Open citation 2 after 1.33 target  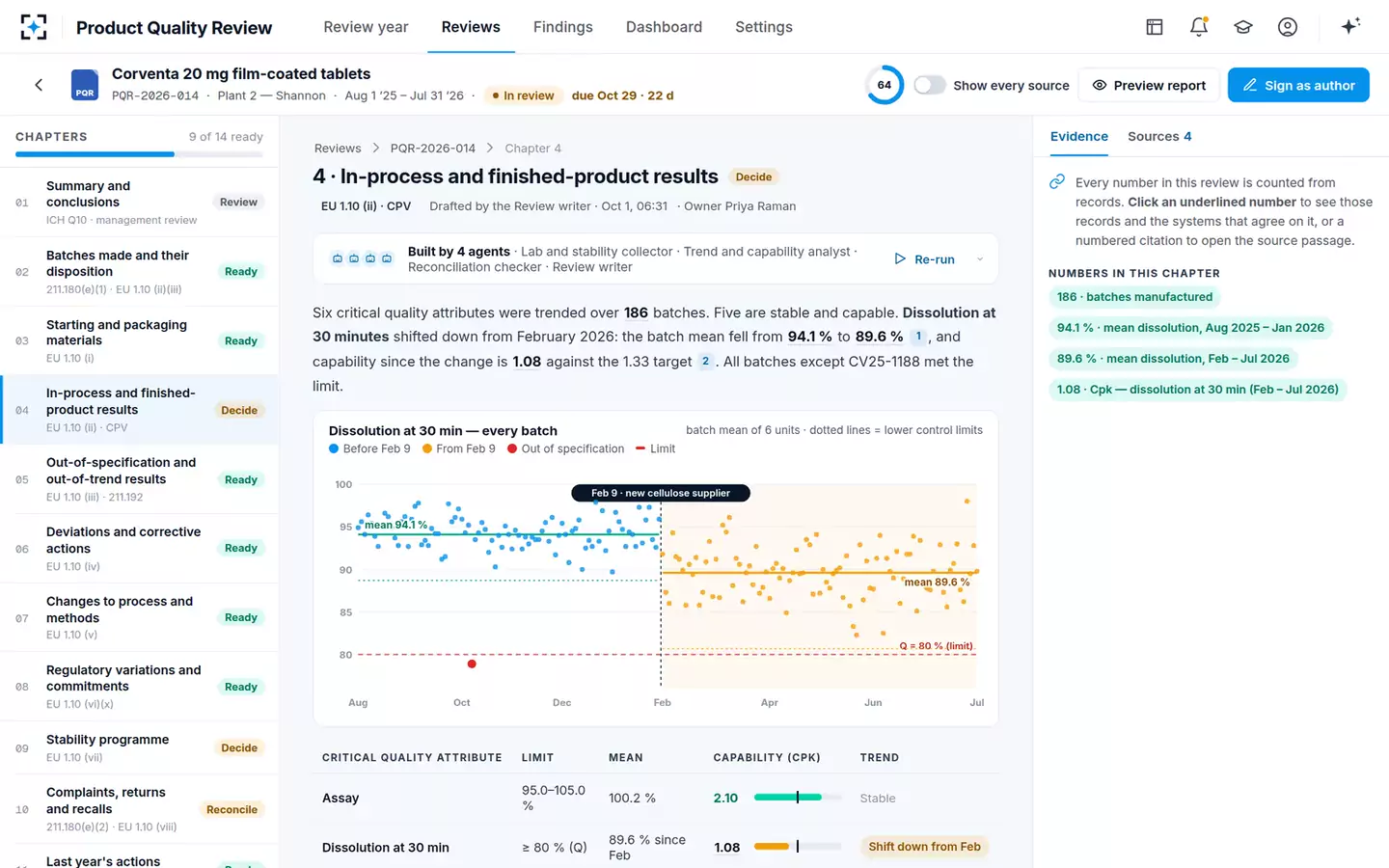coord(706,361)
